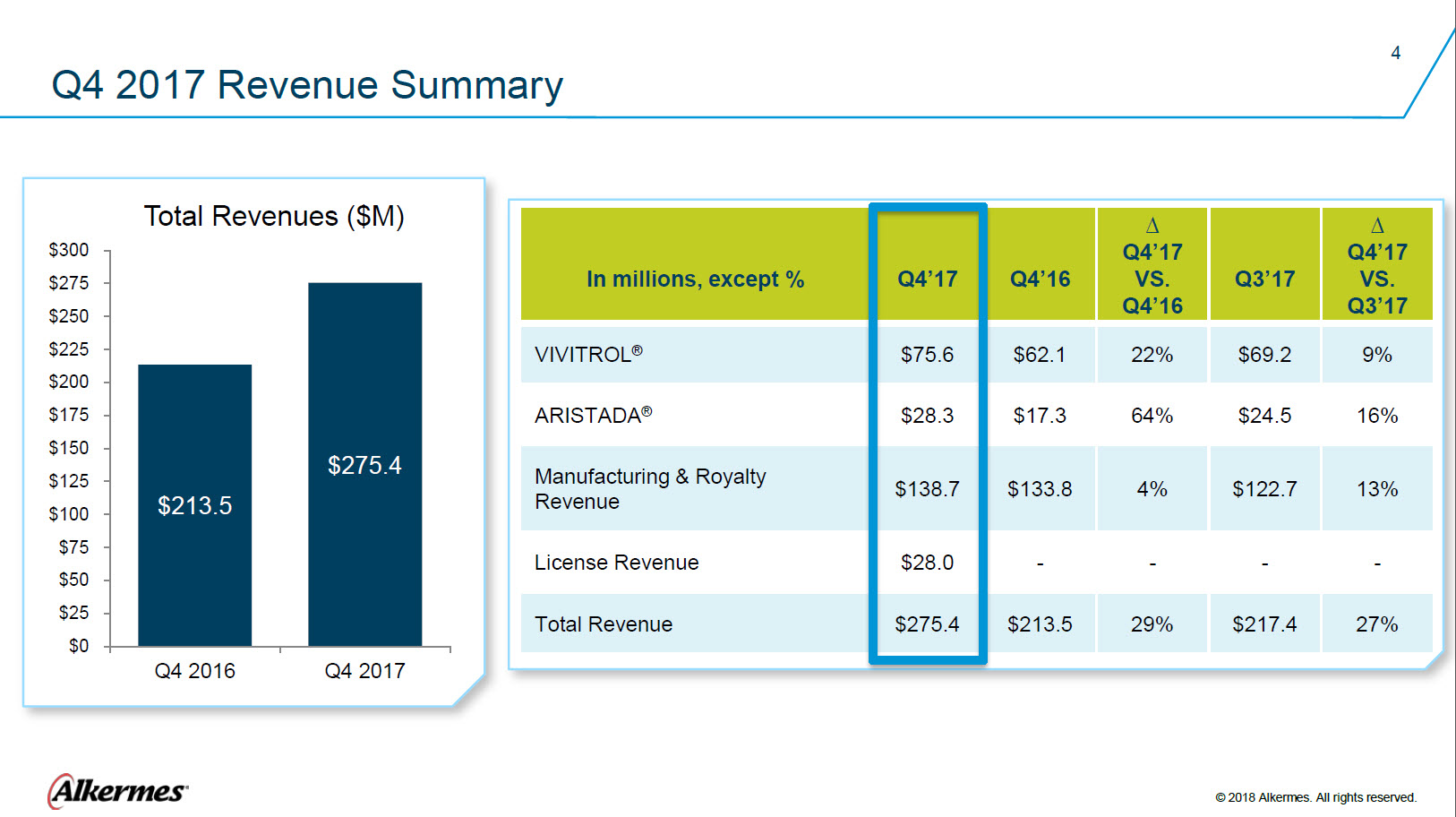Click VIVITROL 22% change cell
The width and height of the screenshot is (1456, 817).
click(1152, 355)
